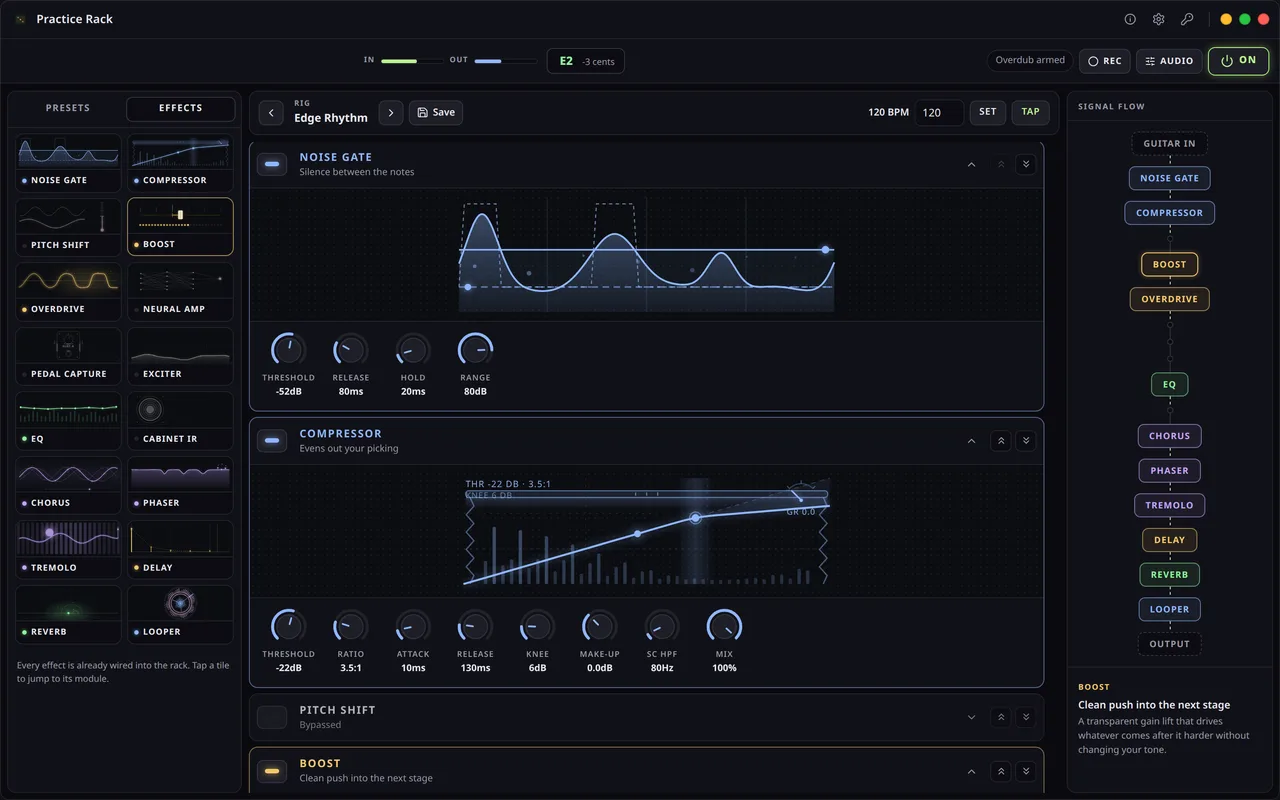Select the Phaser tile in Effects list
Viewport: 1280px width, 800px height.
point(180,485)
